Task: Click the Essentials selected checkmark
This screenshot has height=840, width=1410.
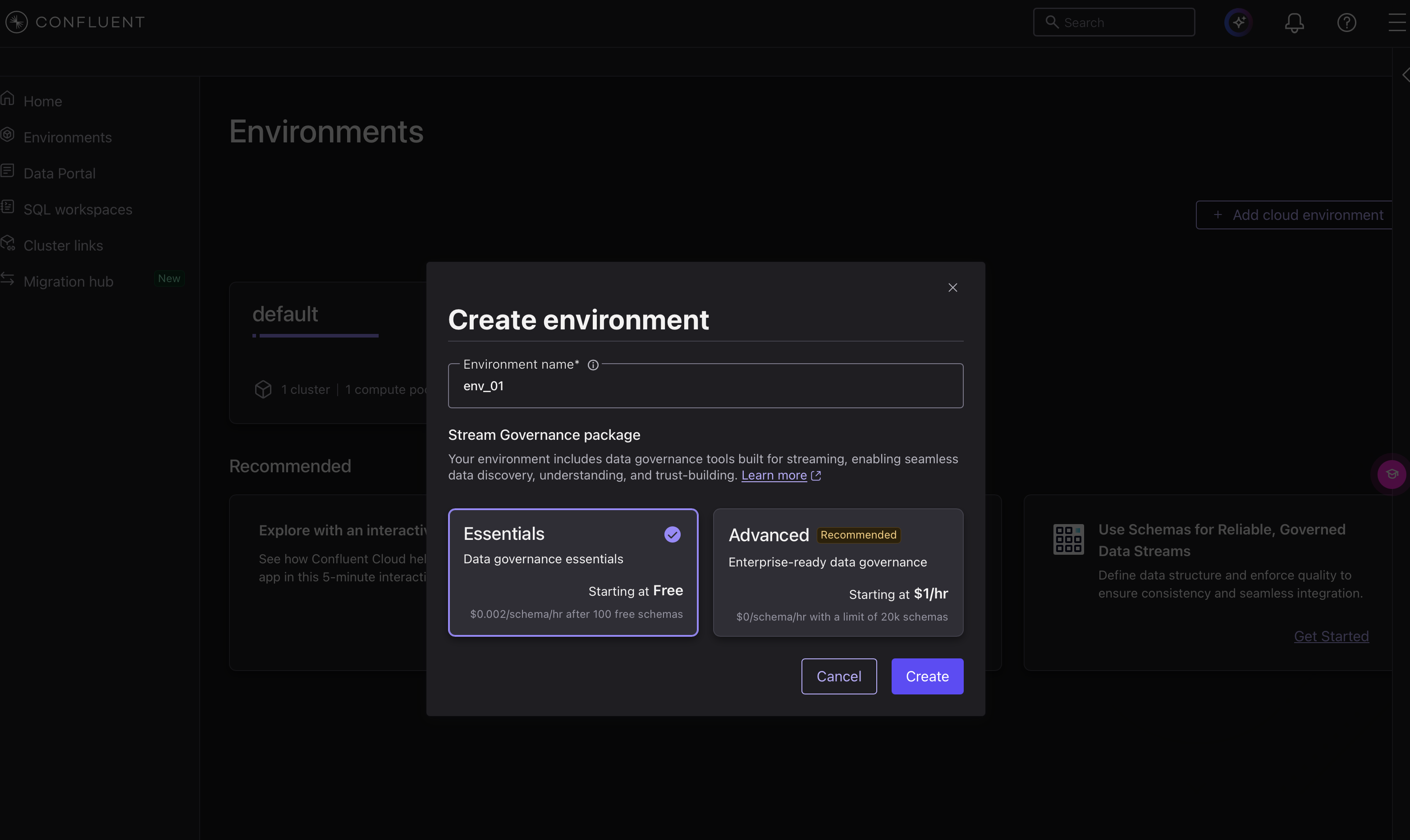Action: [x=672, y=534]
